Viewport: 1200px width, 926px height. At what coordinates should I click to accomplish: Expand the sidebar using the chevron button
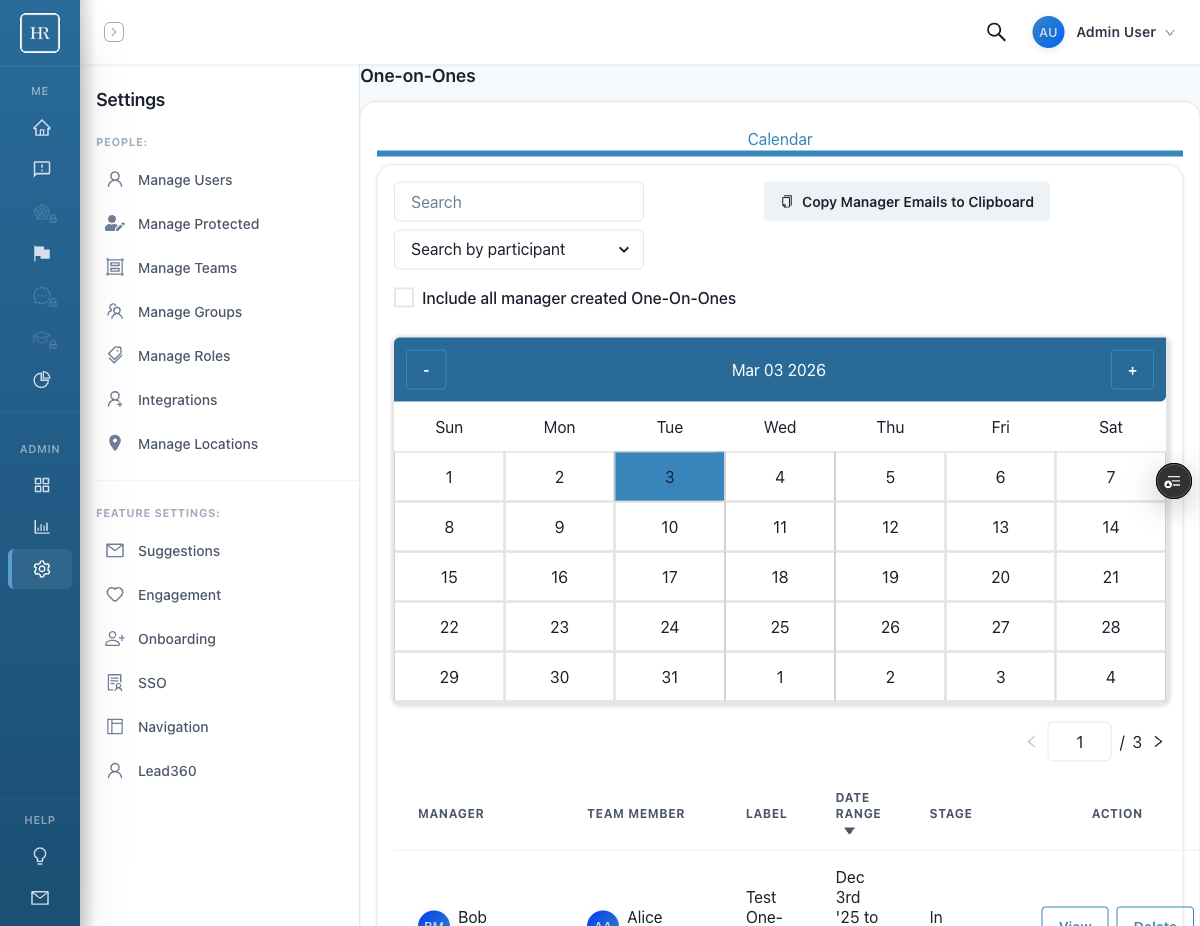[x=113, y=31]
